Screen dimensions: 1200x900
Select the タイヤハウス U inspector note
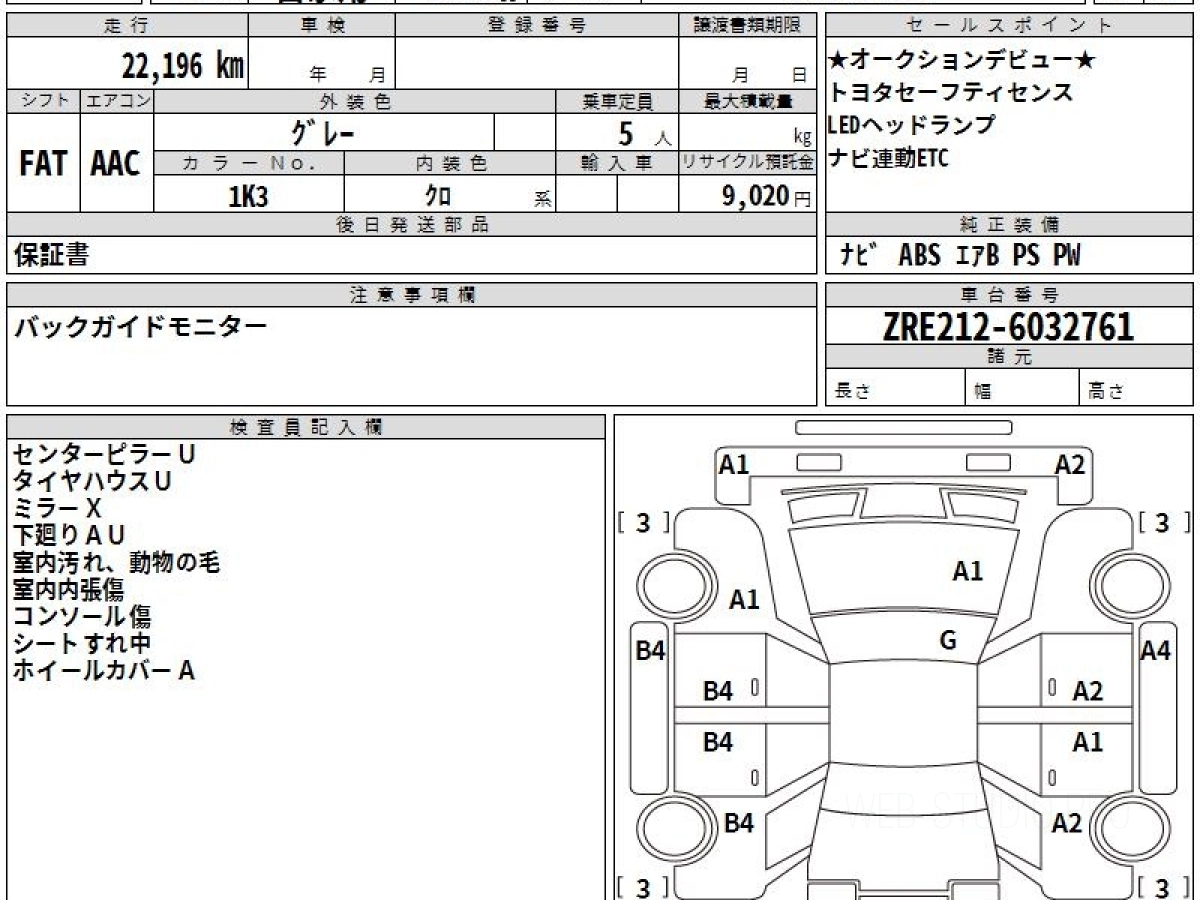(x=92, y=481)
